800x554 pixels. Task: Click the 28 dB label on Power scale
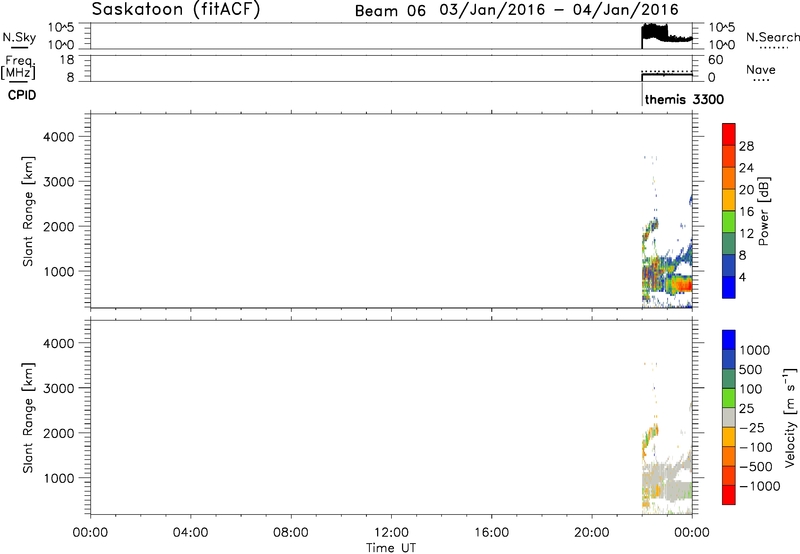pyautogui.click(x=746, y=146)
